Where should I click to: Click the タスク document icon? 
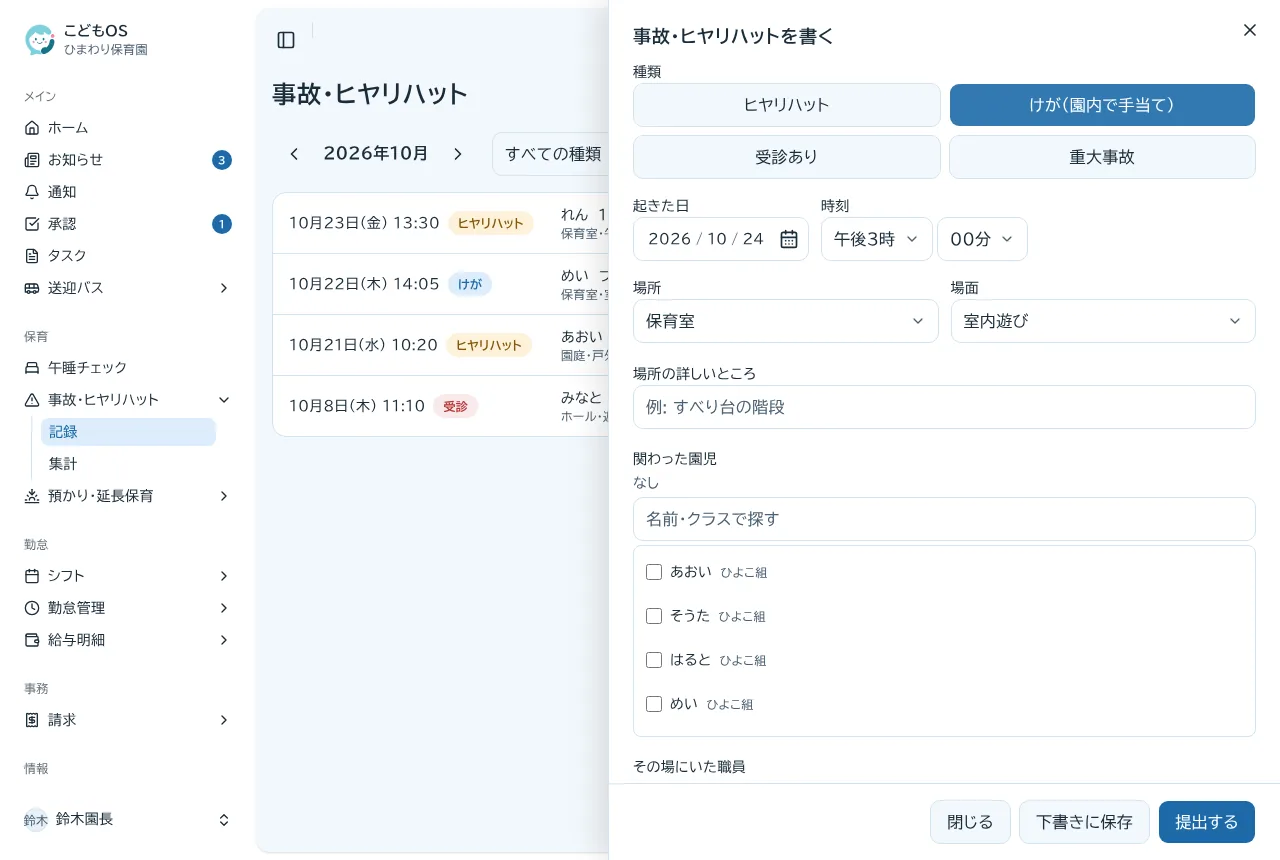coord(32,256)
